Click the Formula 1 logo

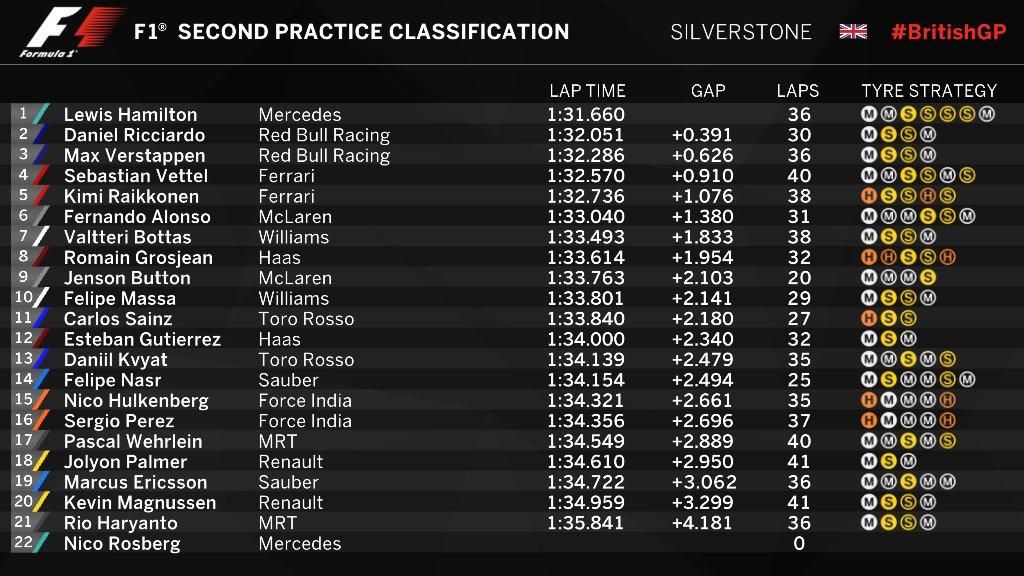coord(70,33)
